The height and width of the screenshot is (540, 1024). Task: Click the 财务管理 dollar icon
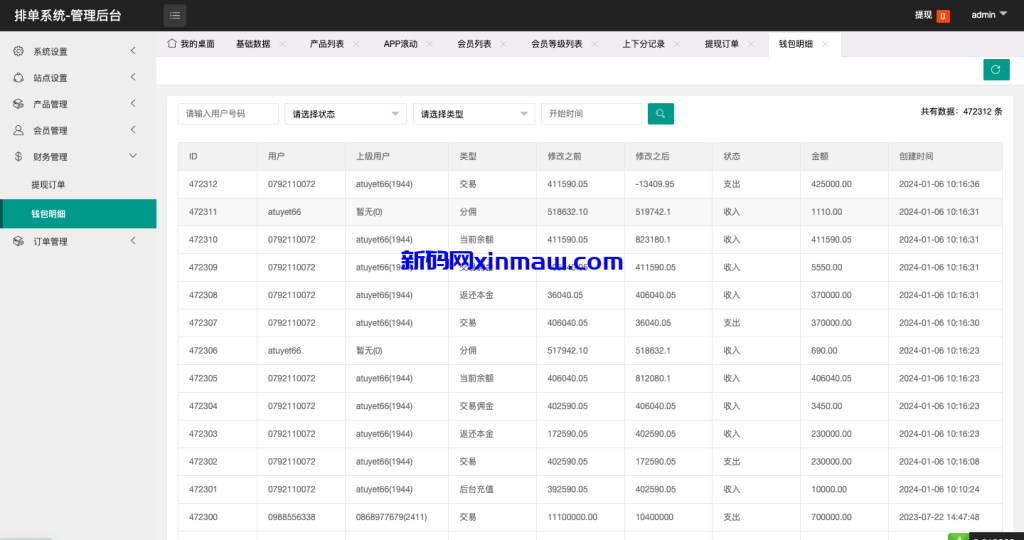tap(19, 157)
